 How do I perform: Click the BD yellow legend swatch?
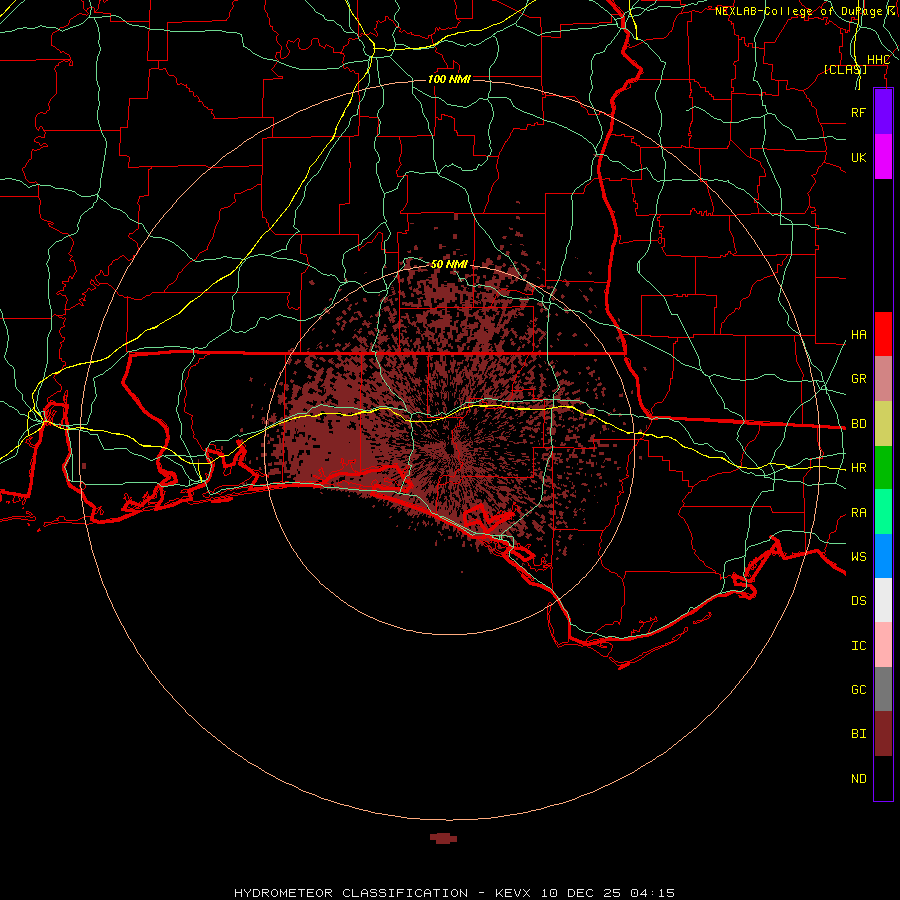point(883,424)
